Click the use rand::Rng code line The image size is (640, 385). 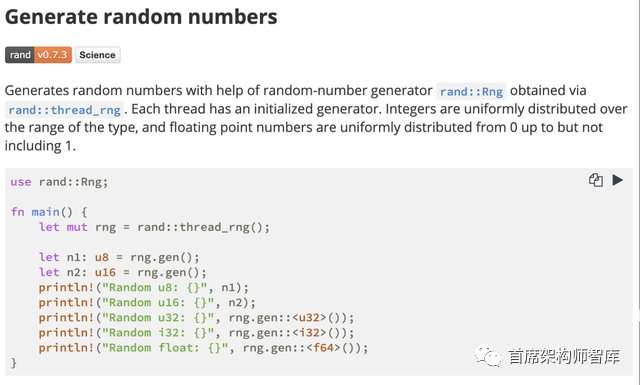click(60, 182)
